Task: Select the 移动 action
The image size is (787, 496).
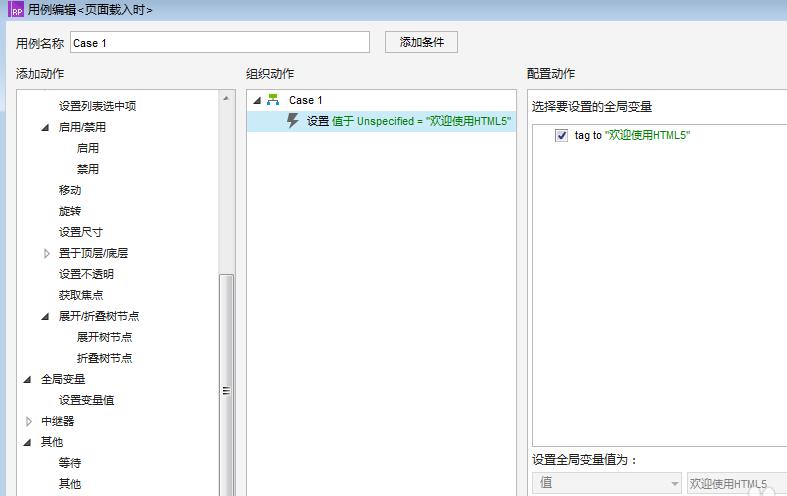Action: 70,190
